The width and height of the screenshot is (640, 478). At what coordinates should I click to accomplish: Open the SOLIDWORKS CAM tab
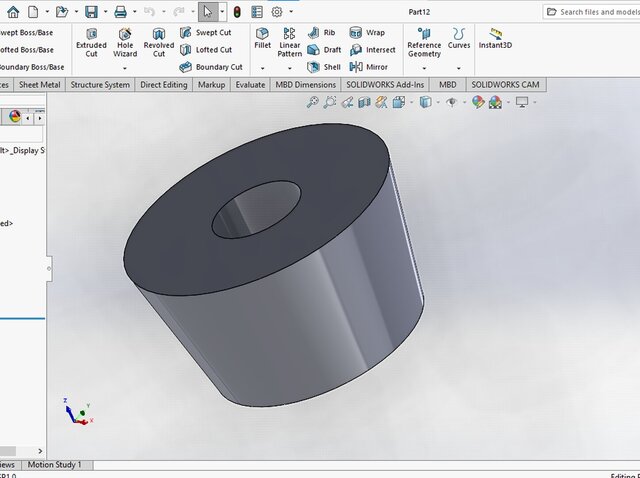click(x=505, y=85)
